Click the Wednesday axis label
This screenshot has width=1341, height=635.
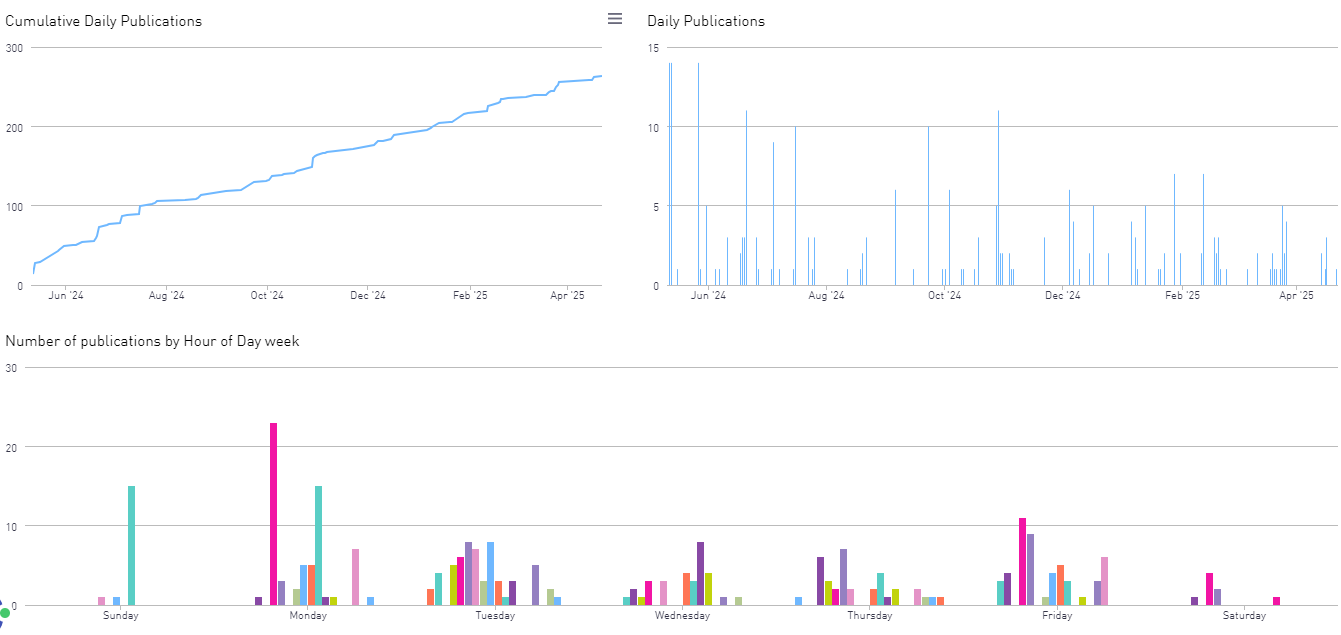pyautogui.click(x=682, y=616)
